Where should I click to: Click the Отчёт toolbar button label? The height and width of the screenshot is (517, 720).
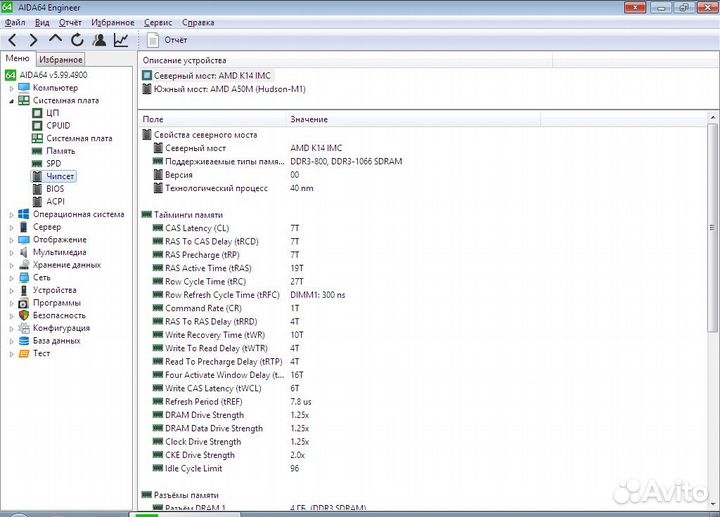pos(176,40)
